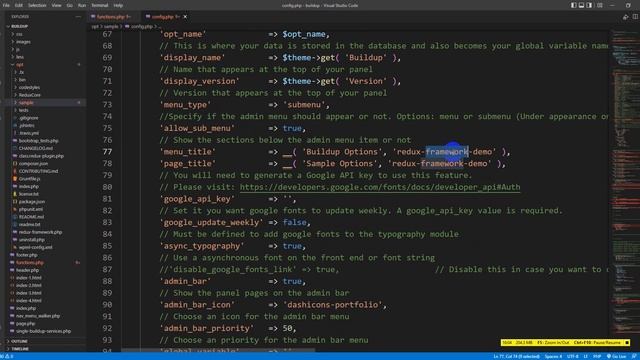This screenshot has width=640, height=360.
Task: Open the Go menu
Action: pos(69,5)
